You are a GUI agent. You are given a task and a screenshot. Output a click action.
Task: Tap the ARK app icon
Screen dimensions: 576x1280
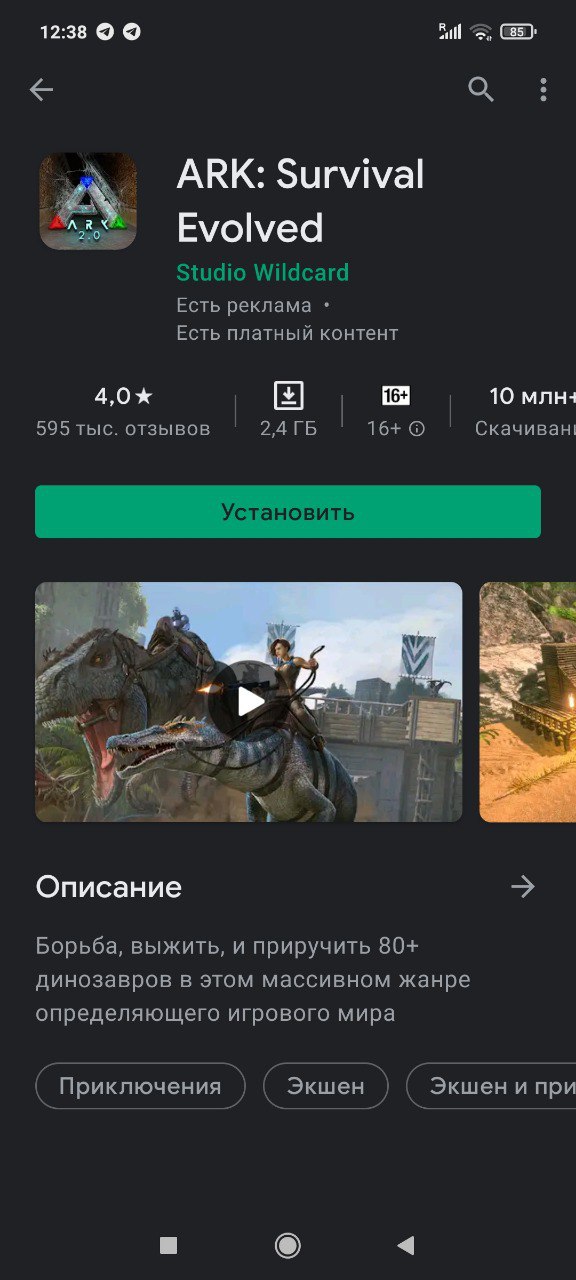point(88,201)
